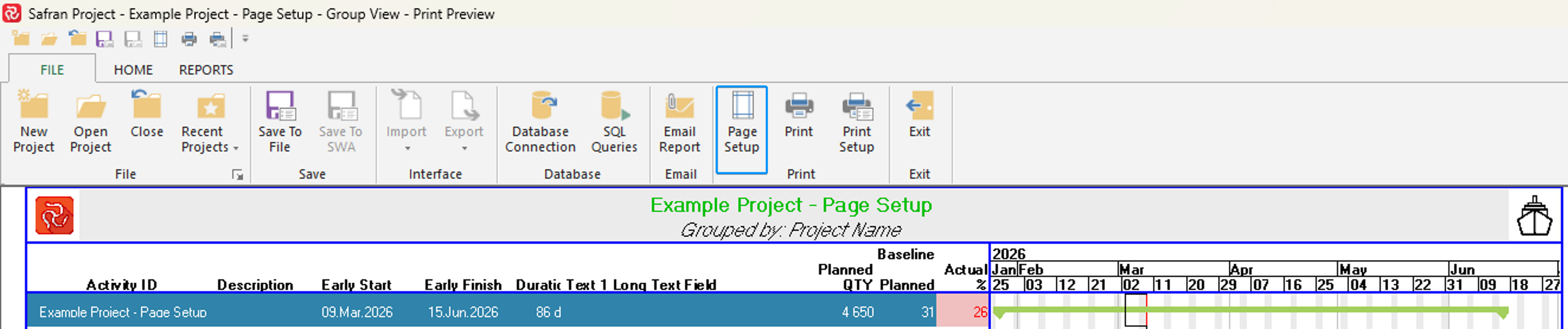
Task: Expand the Import dropdown menu
Action: pyautogui.click(x=407, y=140)
